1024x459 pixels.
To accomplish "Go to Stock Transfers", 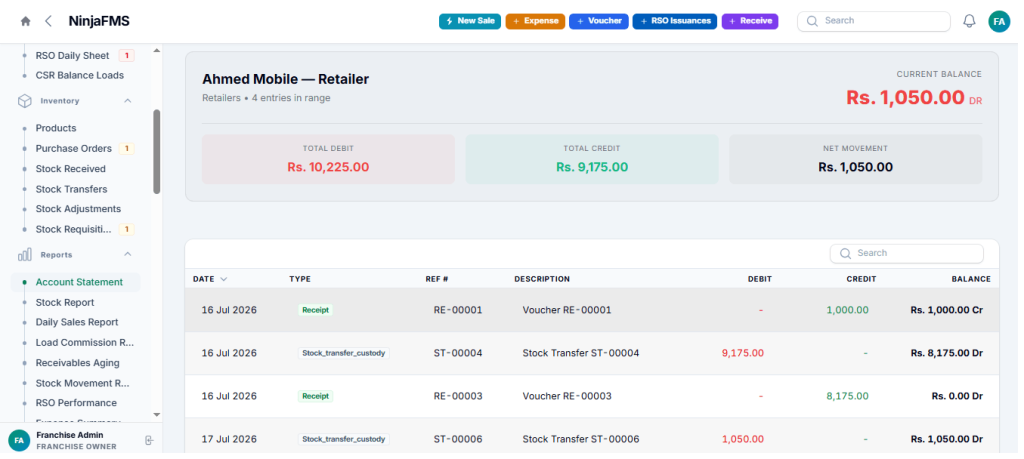I will [71, 189].
